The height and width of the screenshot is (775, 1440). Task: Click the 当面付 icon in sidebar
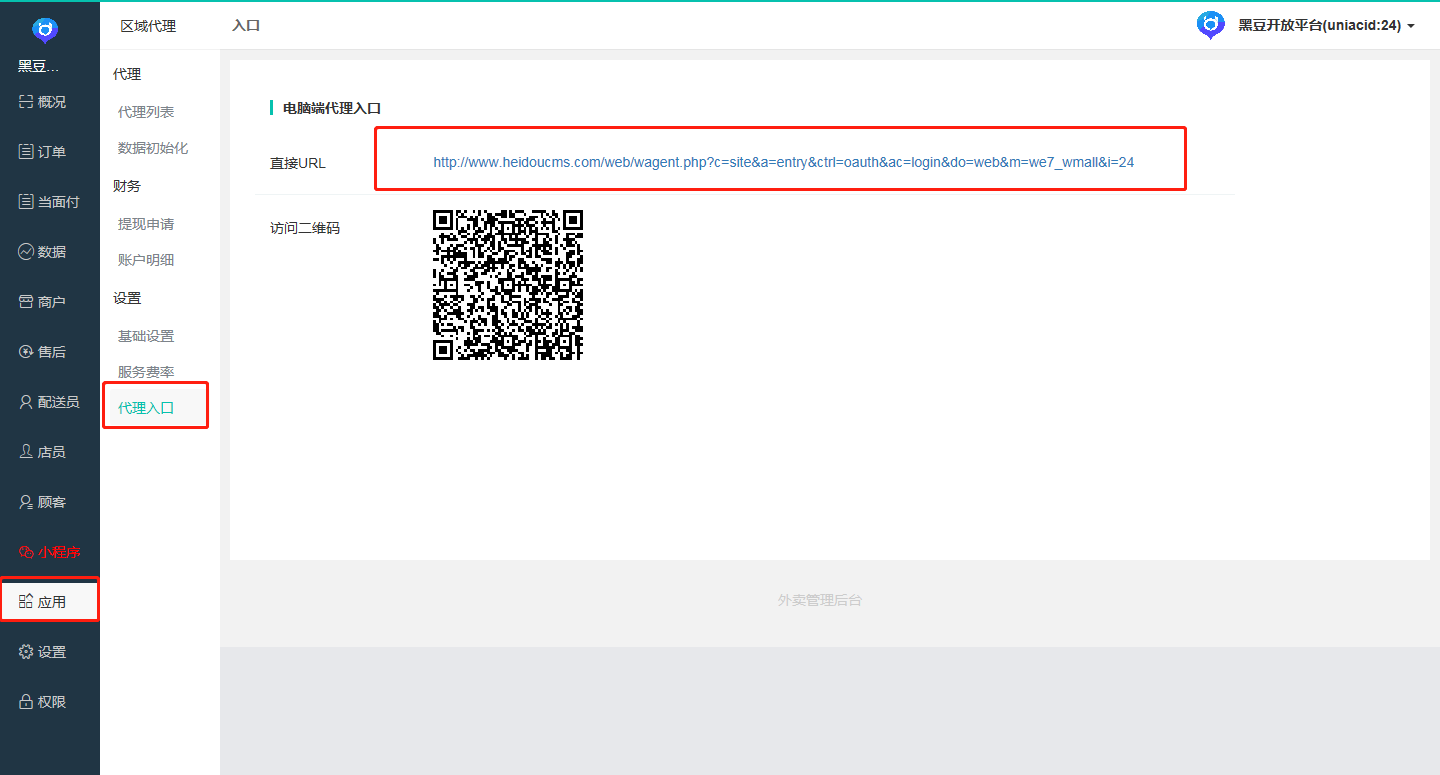[26, 202]
